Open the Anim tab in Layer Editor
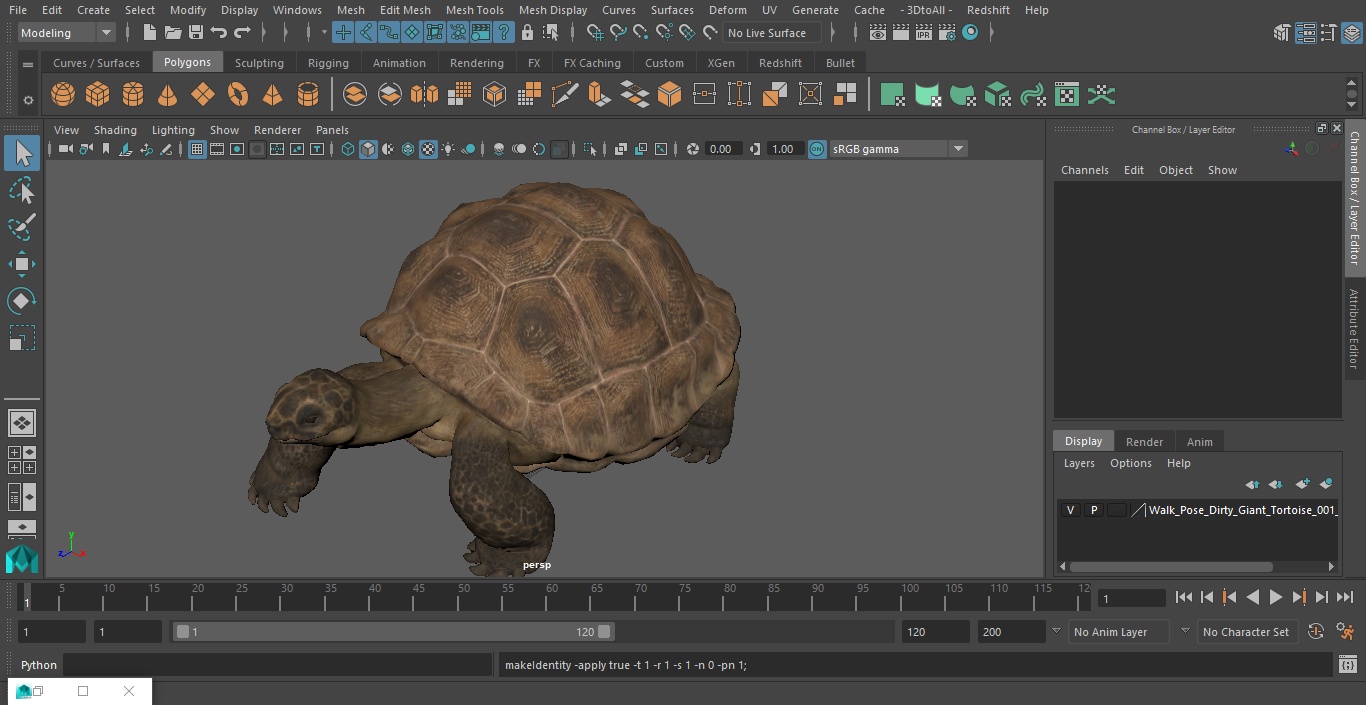This screenshot has height=705, width=1366. point(1199,442)
